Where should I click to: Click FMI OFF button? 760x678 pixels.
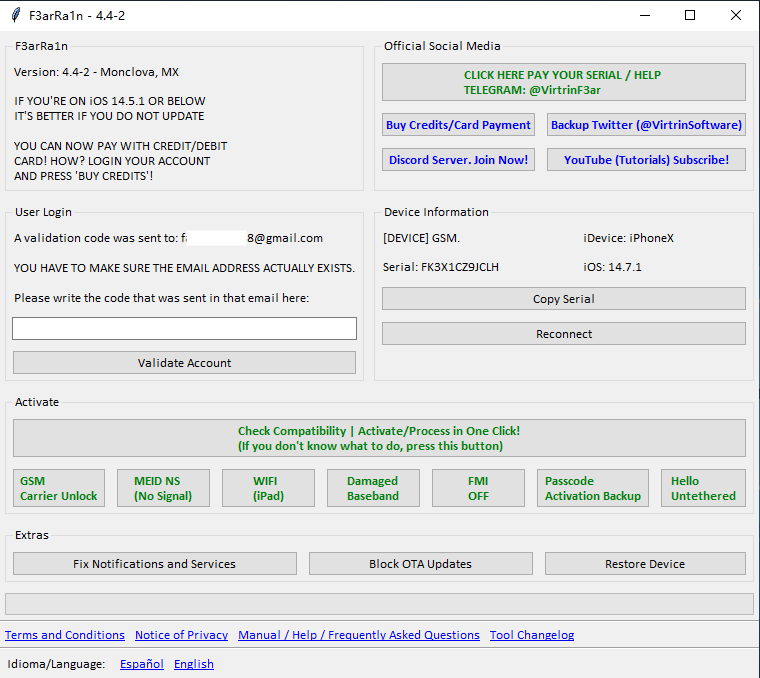click(x=478, y=488)
